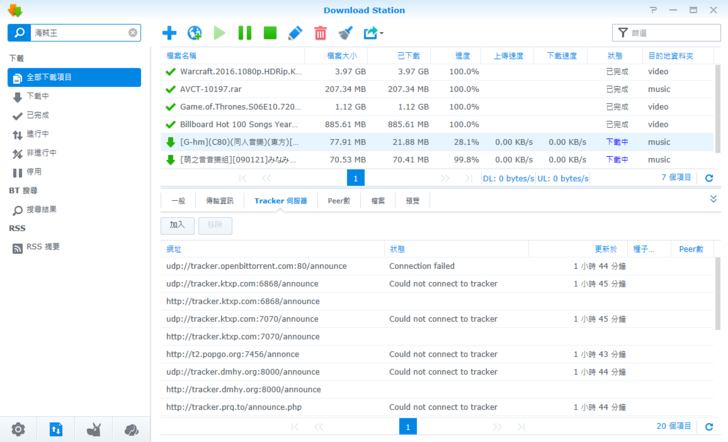Click the blue pencil edit icon
Viewport: 728px width, 442px height.
(x=295, y=33)
